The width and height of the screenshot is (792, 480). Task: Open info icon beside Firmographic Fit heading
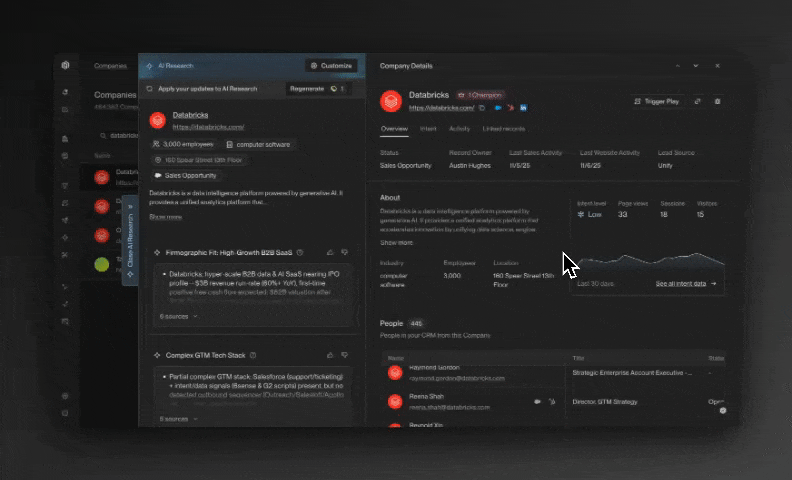pyautogui.click(x=300, y=252)
